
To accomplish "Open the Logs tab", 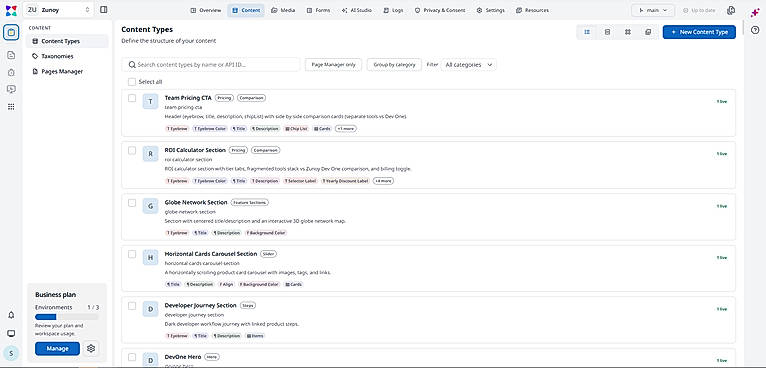I will pyautogui.click(x=394, y=10).
